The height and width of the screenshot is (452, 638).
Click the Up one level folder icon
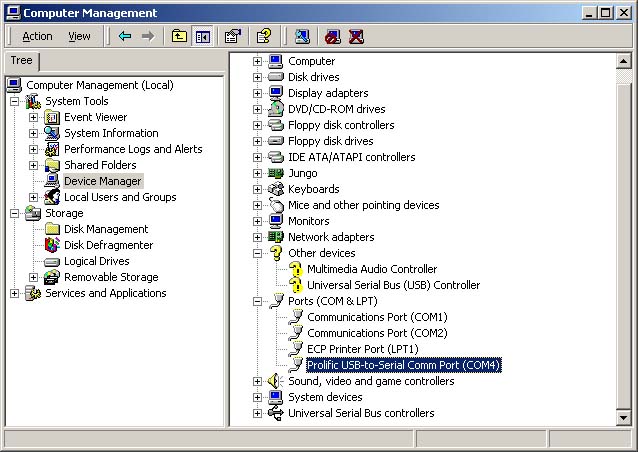point(179,36)
